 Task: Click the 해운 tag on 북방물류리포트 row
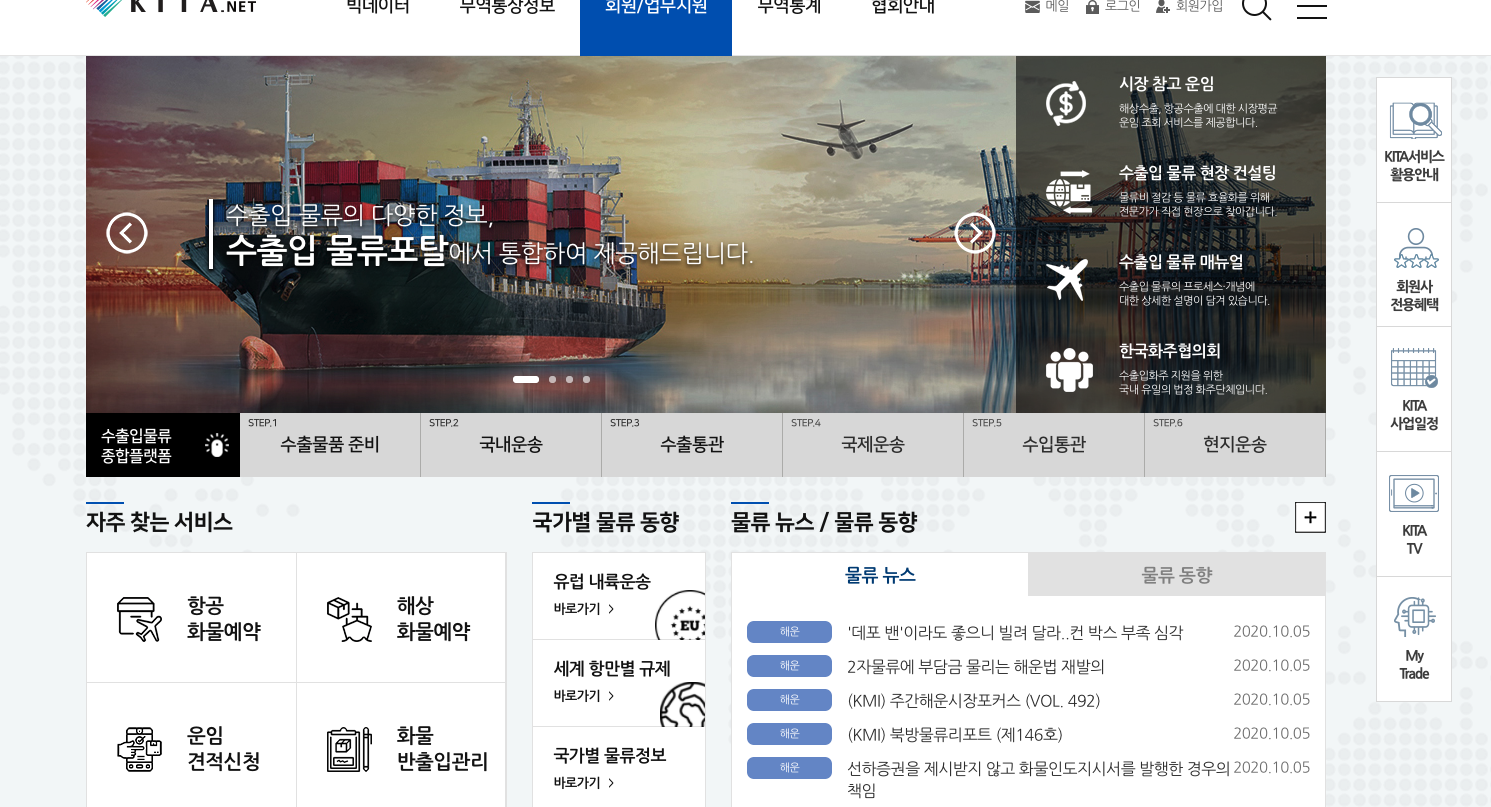789,734
